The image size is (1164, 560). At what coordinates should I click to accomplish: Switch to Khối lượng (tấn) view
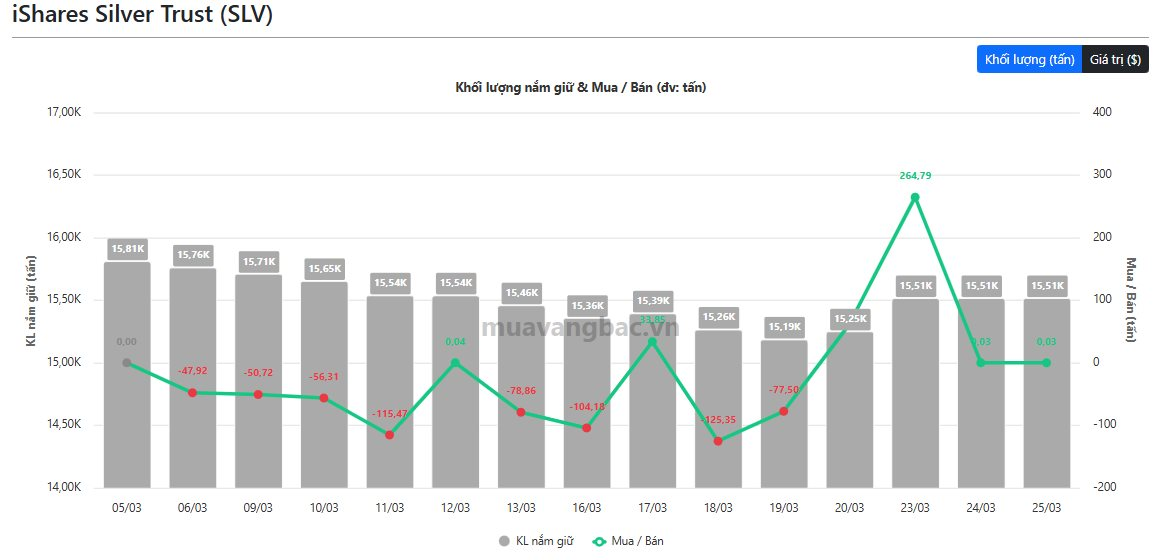(1029, 60)
